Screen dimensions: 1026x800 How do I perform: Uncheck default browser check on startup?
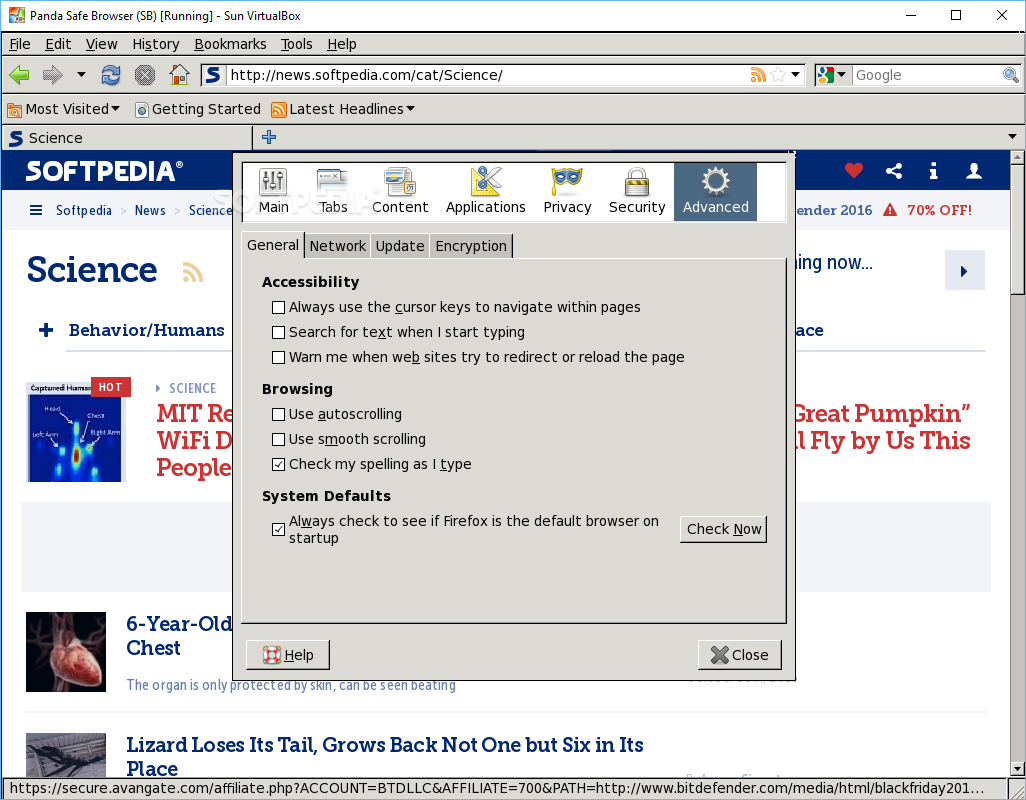[278, 529]
